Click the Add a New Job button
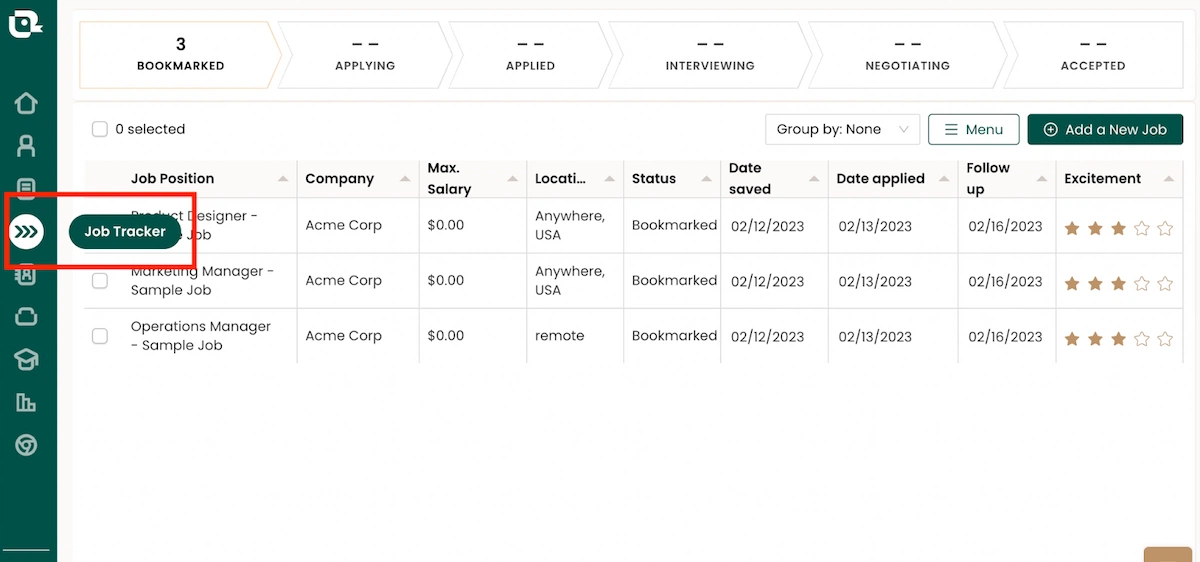Image resolution: width=1200 pixels, height=562 pixels. coord(1105,129)
